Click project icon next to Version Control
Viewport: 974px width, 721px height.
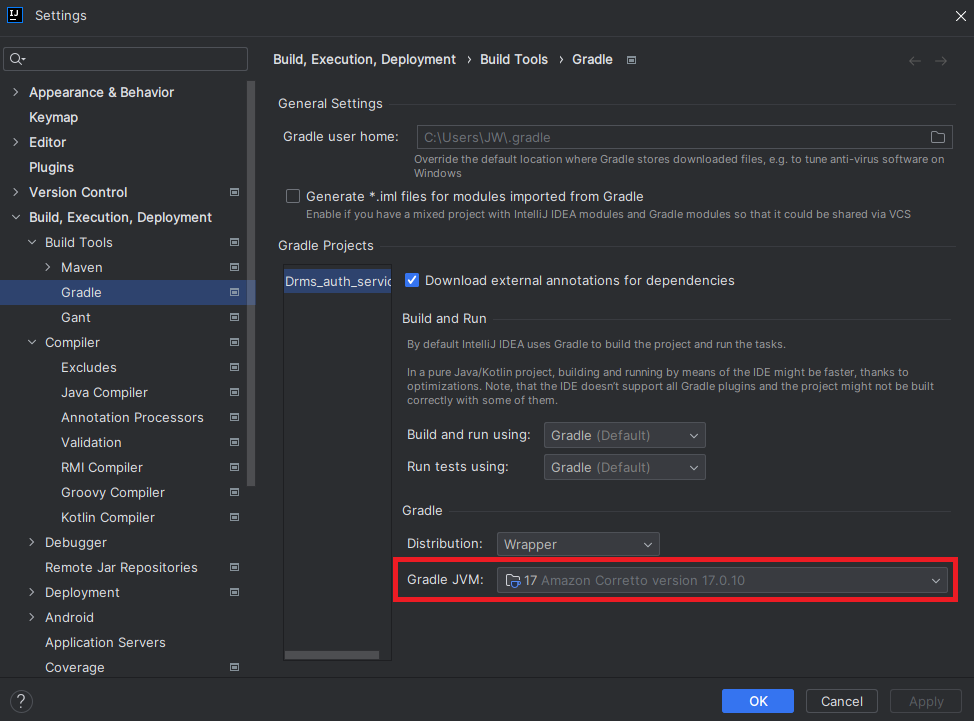click(234, 193)
